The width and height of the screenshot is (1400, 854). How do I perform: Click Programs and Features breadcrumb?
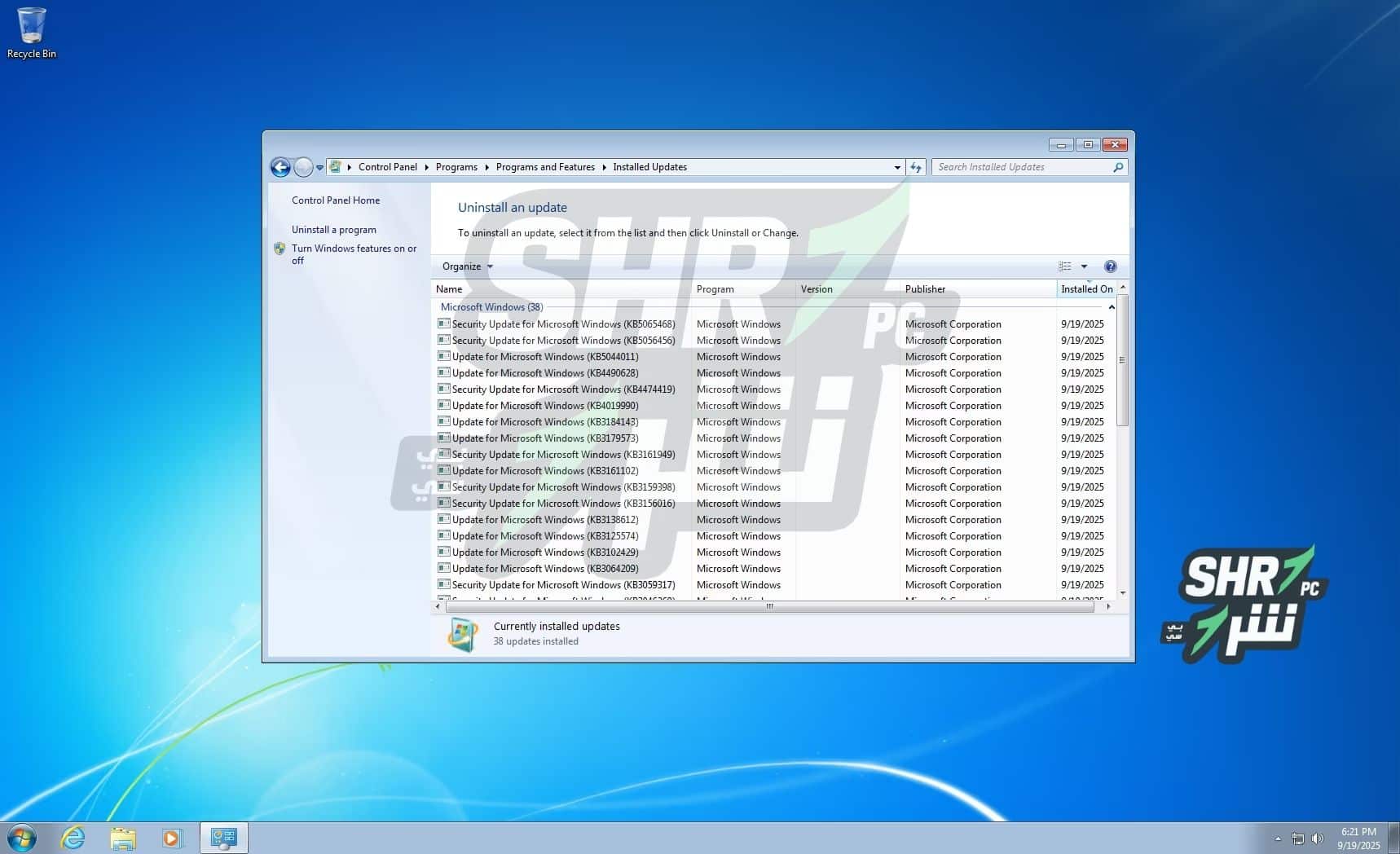pyautogui.click(x=545, y=167)
